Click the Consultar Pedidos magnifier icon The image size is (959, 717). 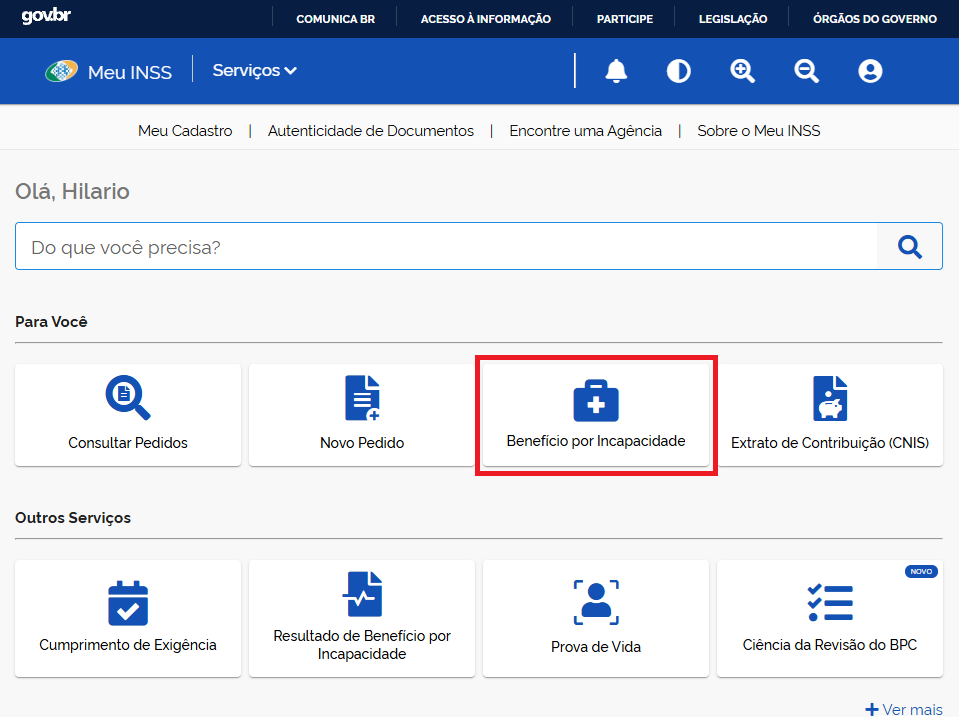pyautogui.click(x=128, y=398)
